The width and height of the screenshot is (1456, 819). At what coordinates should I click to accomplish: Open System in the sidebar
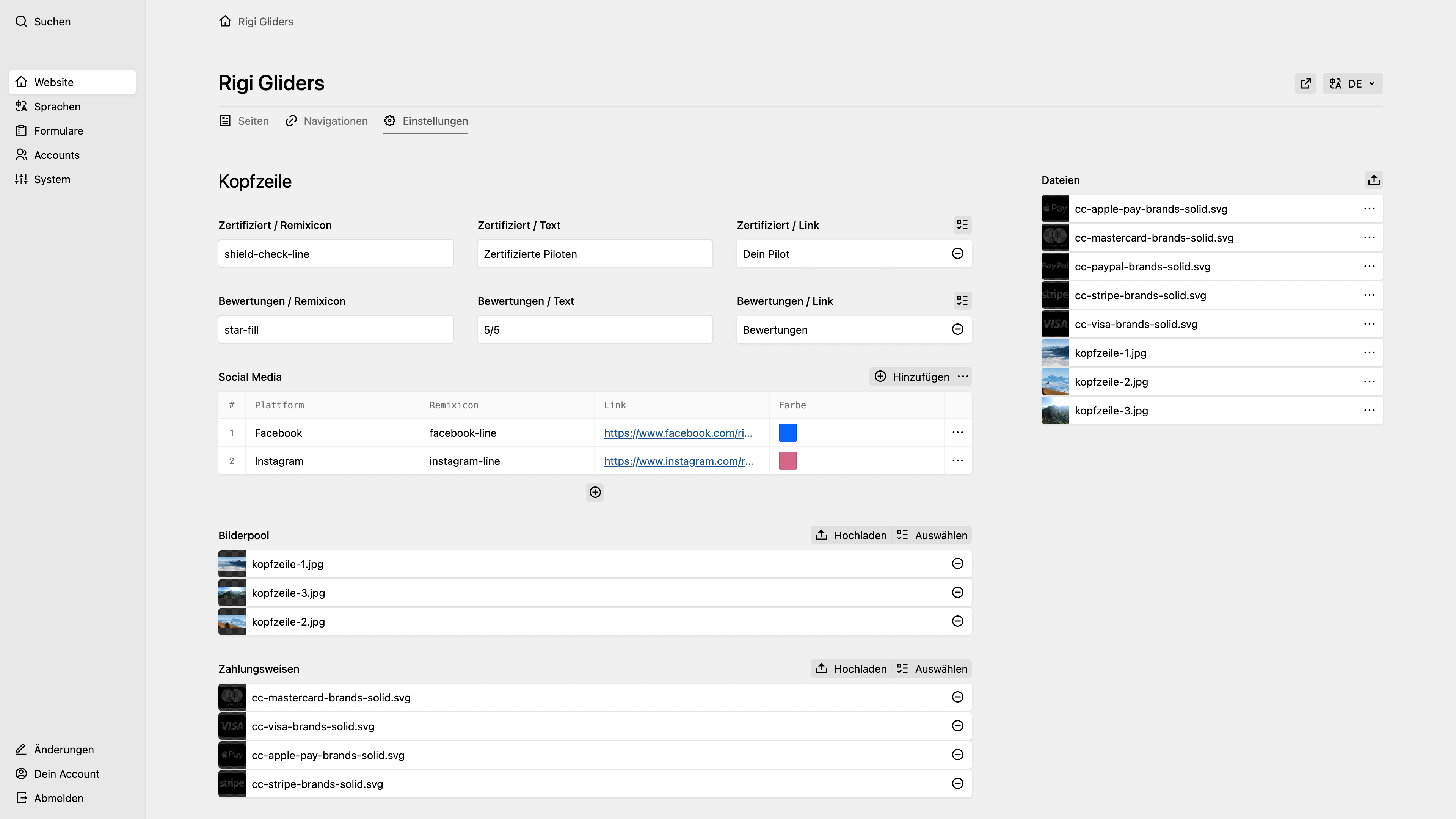[72, 179]
